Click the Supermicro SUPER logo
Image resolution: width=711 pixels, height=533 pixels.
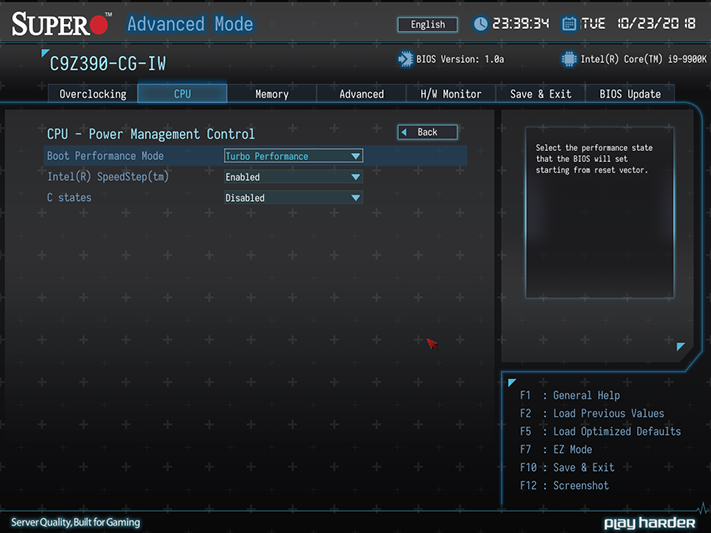[61, 24]
